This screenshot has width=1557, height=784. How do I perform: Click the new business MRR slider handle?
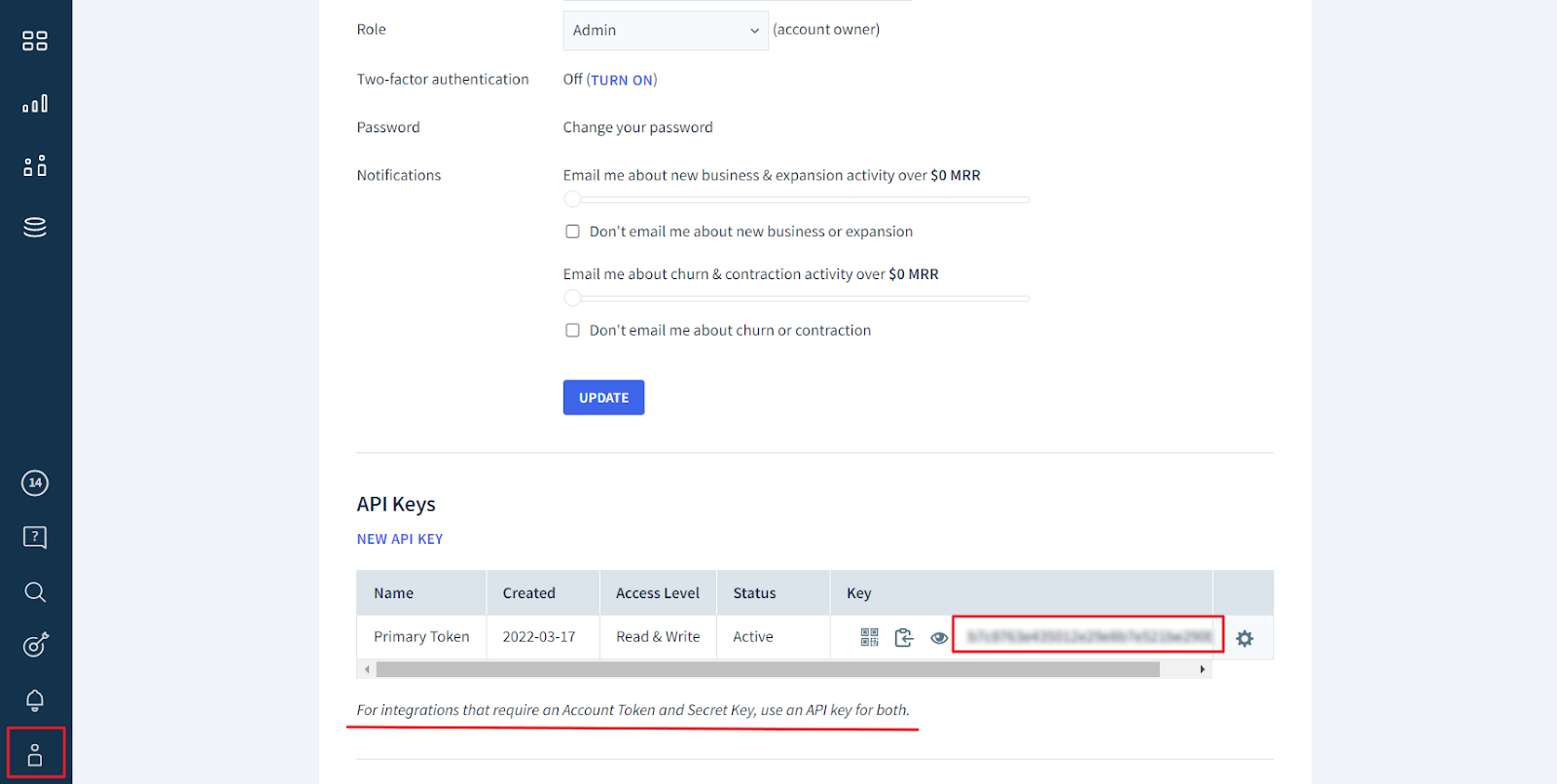click(x=573, y=199)
